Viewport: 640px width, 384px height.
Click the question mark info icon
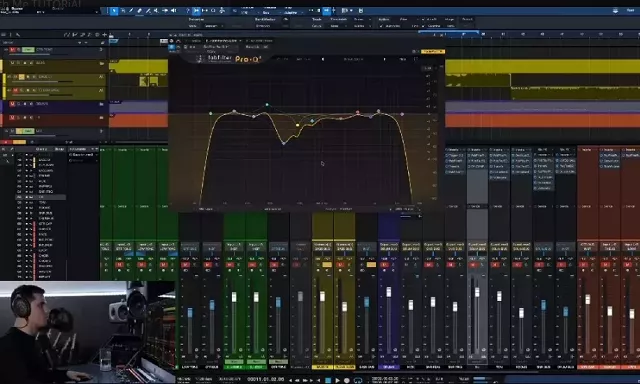coord(188,11)
